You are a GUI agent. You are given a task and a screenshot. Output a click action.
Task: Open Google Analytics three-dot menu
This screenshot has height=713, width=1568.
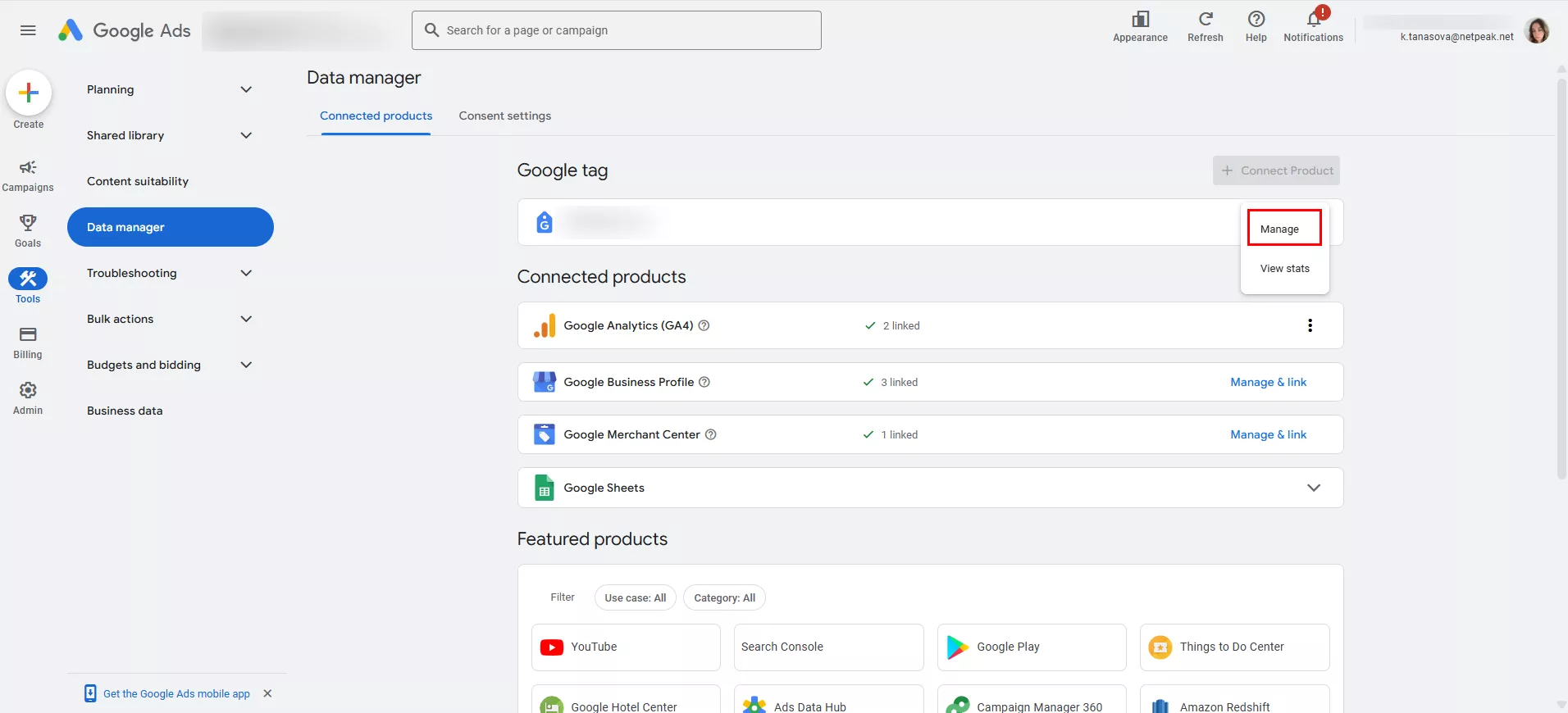coord(1310,325)
